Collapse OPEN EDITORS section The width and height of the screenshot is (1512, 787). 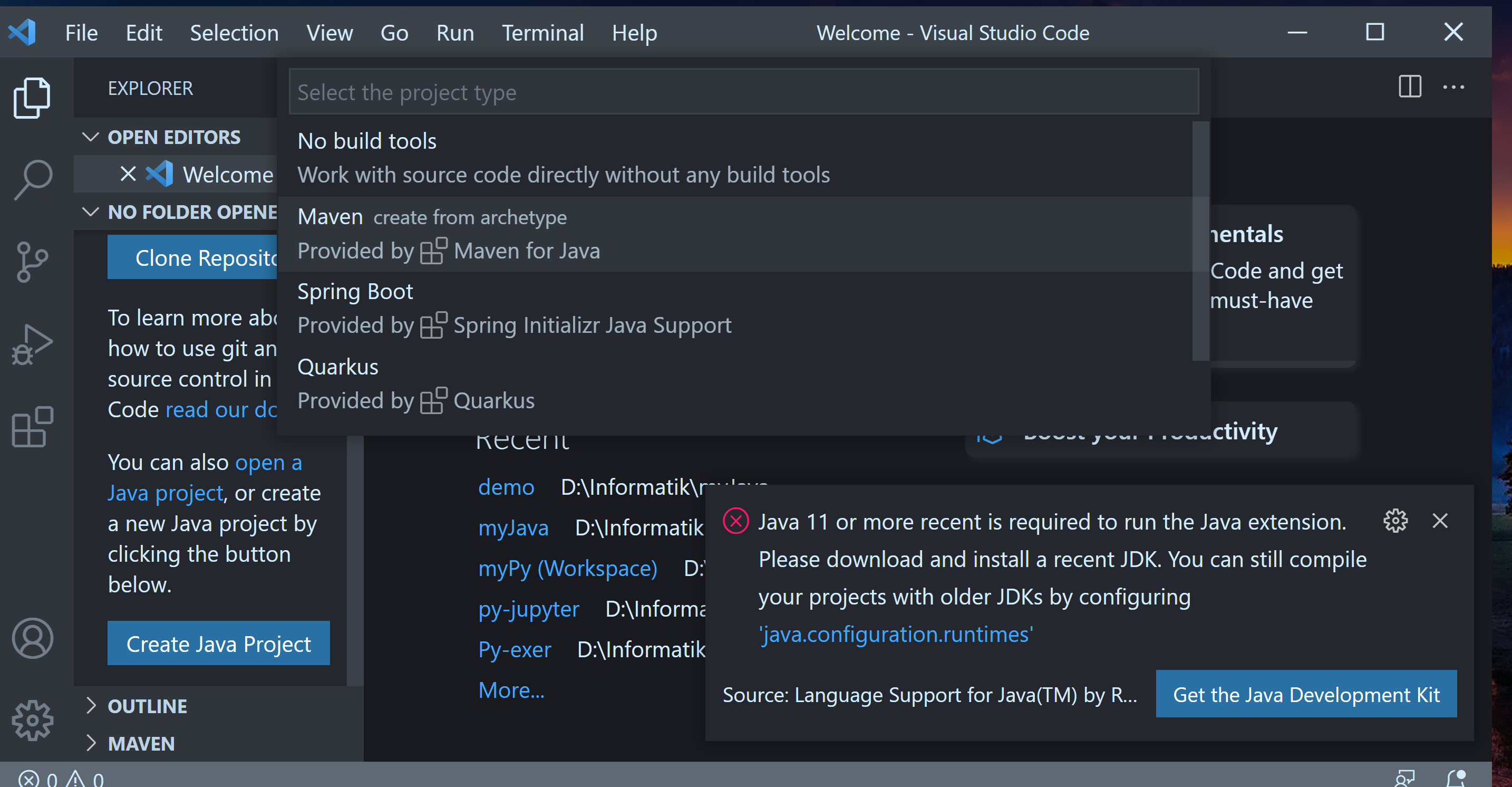92,137
